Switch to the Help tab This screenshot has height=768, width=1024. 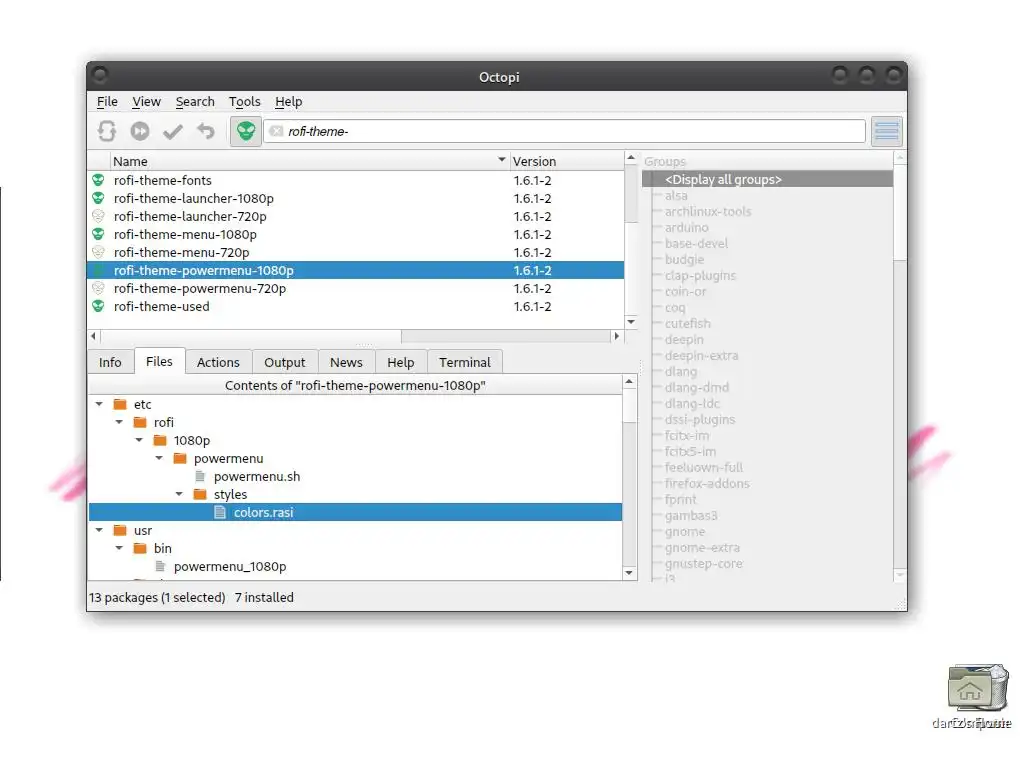coord(400,362)
